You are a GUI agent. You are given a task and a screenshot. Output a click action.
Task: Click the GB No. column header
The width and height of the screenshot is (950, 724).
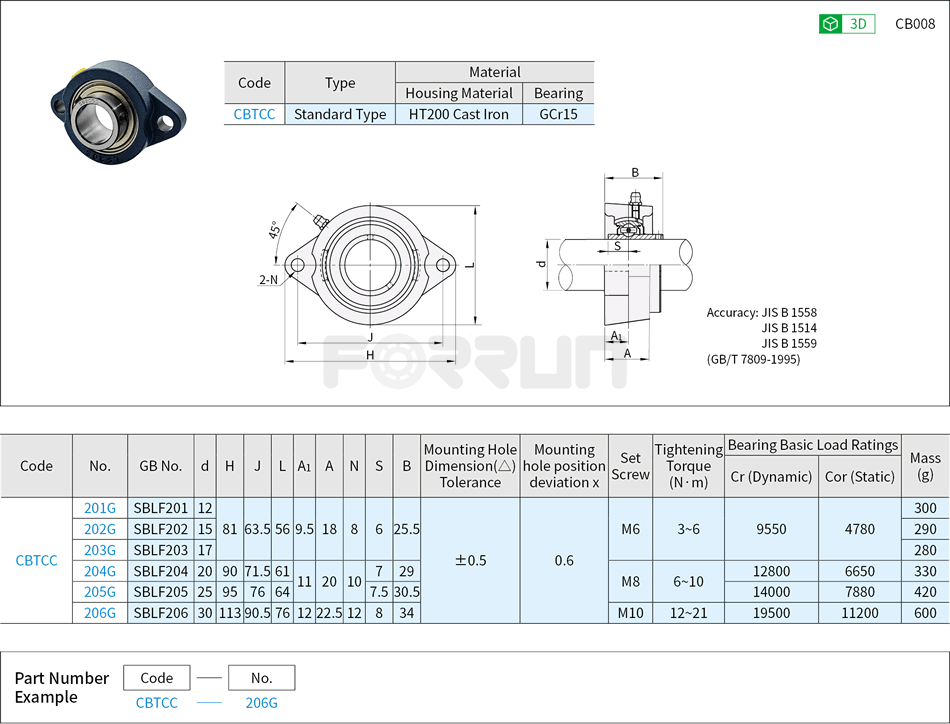click(160, 466)
